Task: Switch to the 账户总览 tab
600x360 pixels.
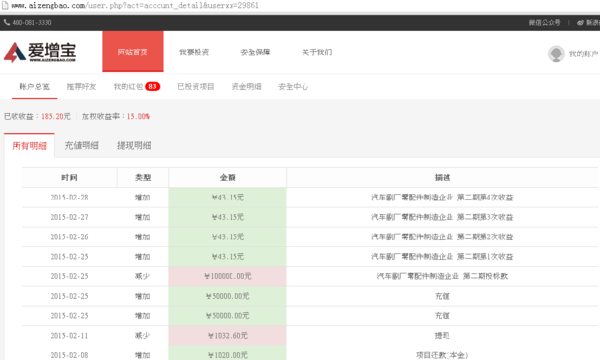Action: (x=34, y=86)
